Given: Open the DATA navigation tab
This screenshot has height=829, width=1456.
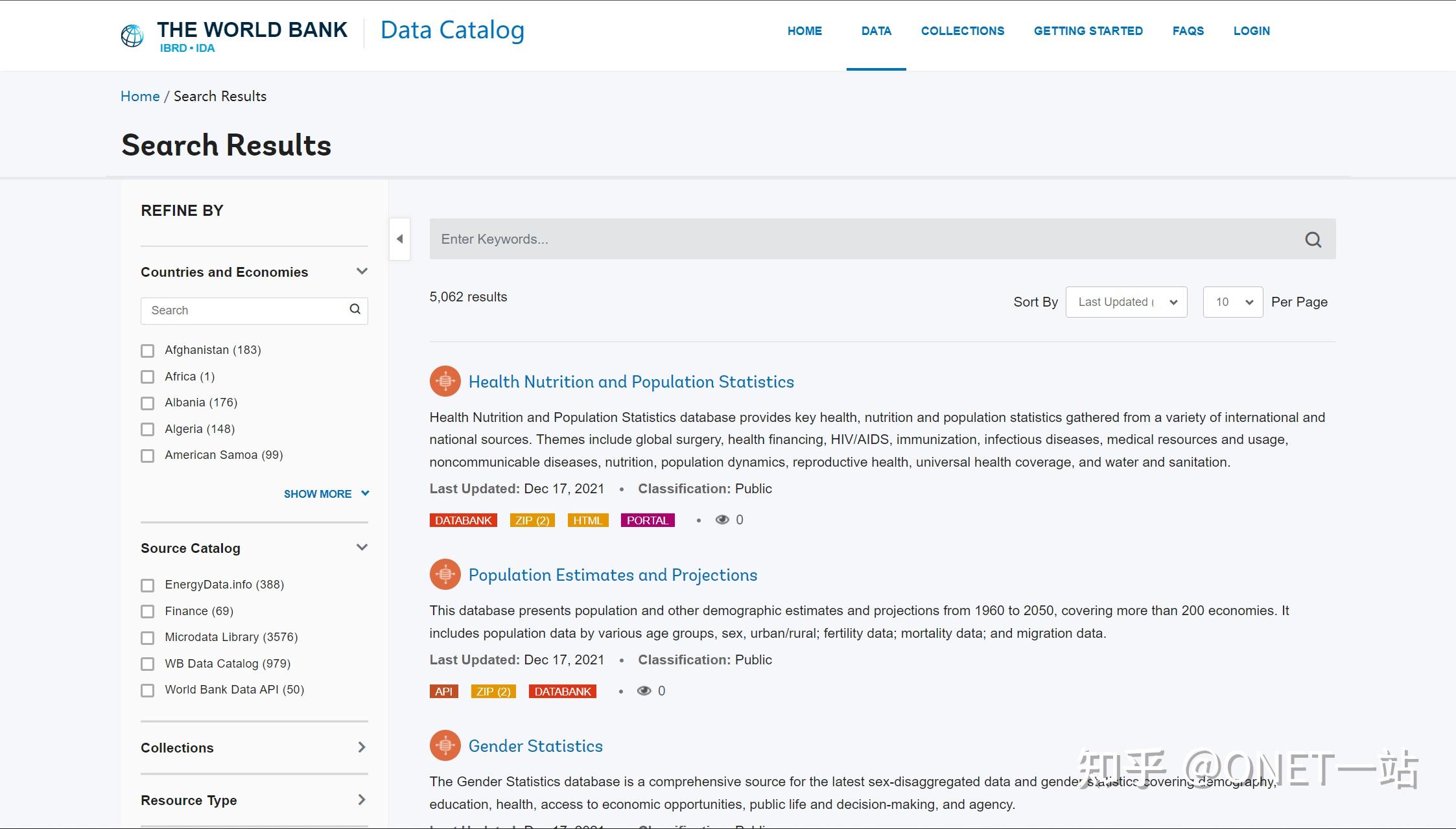Looking at the screenshot, I should coord(876,31).
